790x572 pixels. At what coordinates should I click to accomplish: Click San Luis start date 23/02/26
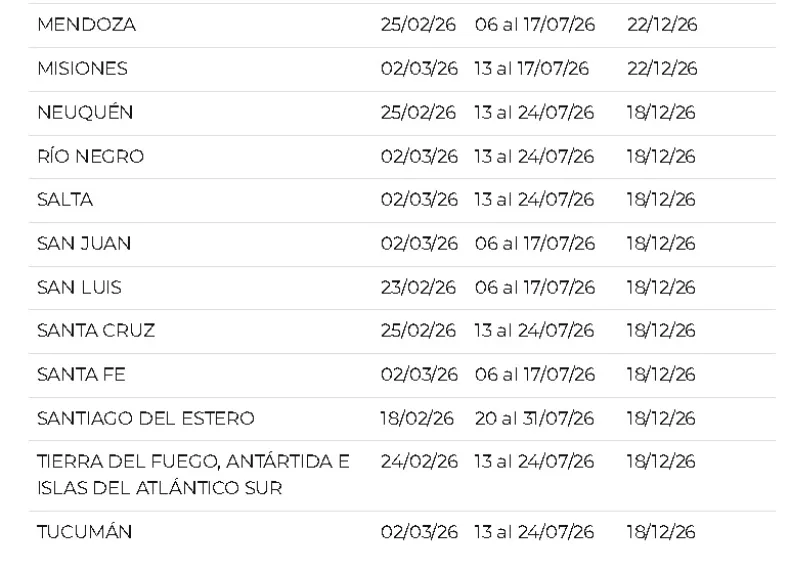pos(419,288)
